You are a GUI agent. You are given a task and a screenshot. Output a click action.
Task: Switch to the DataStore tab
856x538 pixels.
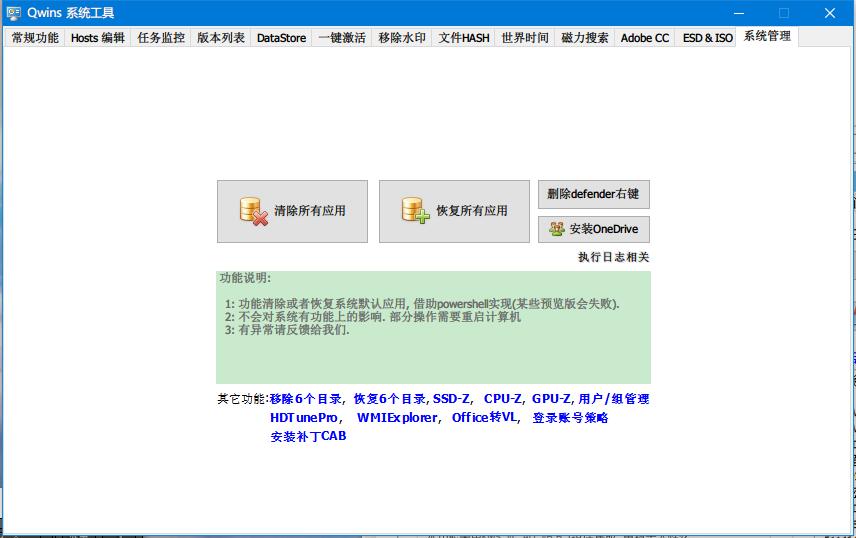[281, 38]
